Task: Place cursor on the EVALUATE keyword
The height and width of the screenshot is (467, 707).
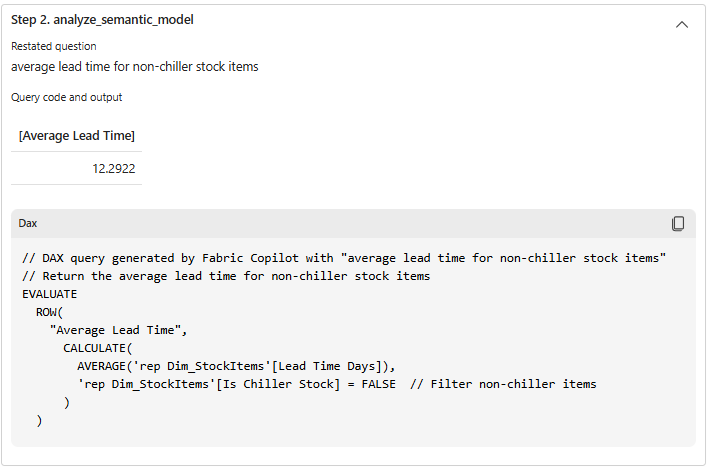Action: point(49,294)
